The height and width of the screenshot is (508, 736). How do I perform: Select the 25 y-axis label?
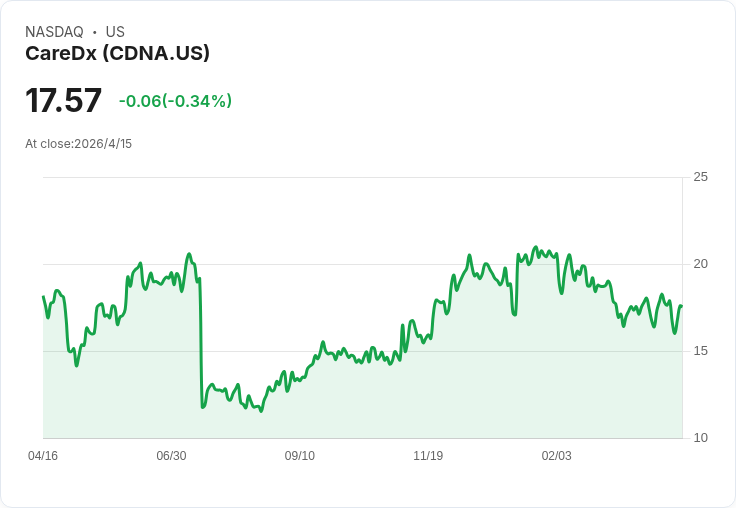(x=700, y=177)
